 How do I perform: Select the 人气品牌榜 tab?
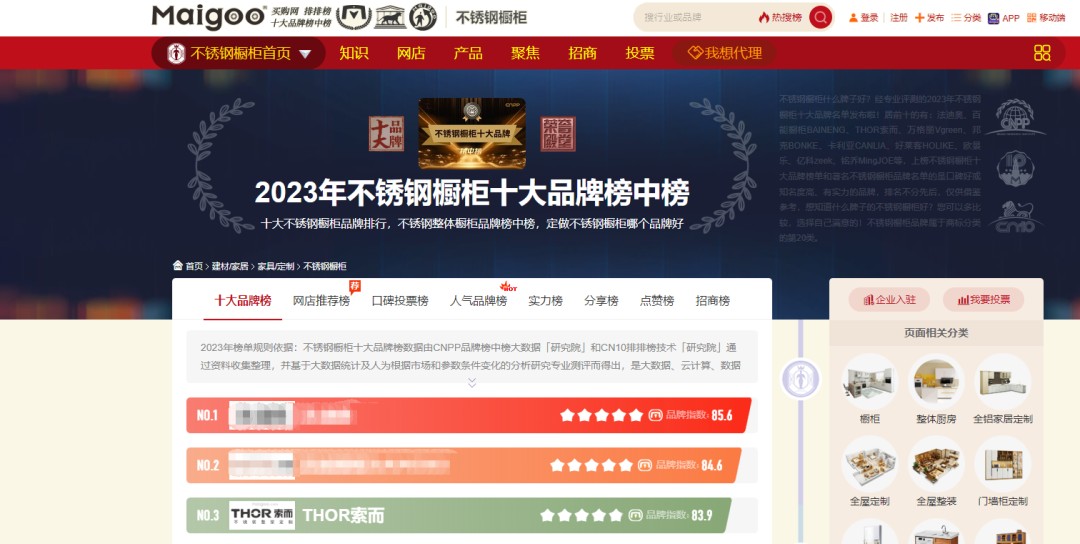pos(479,301)
